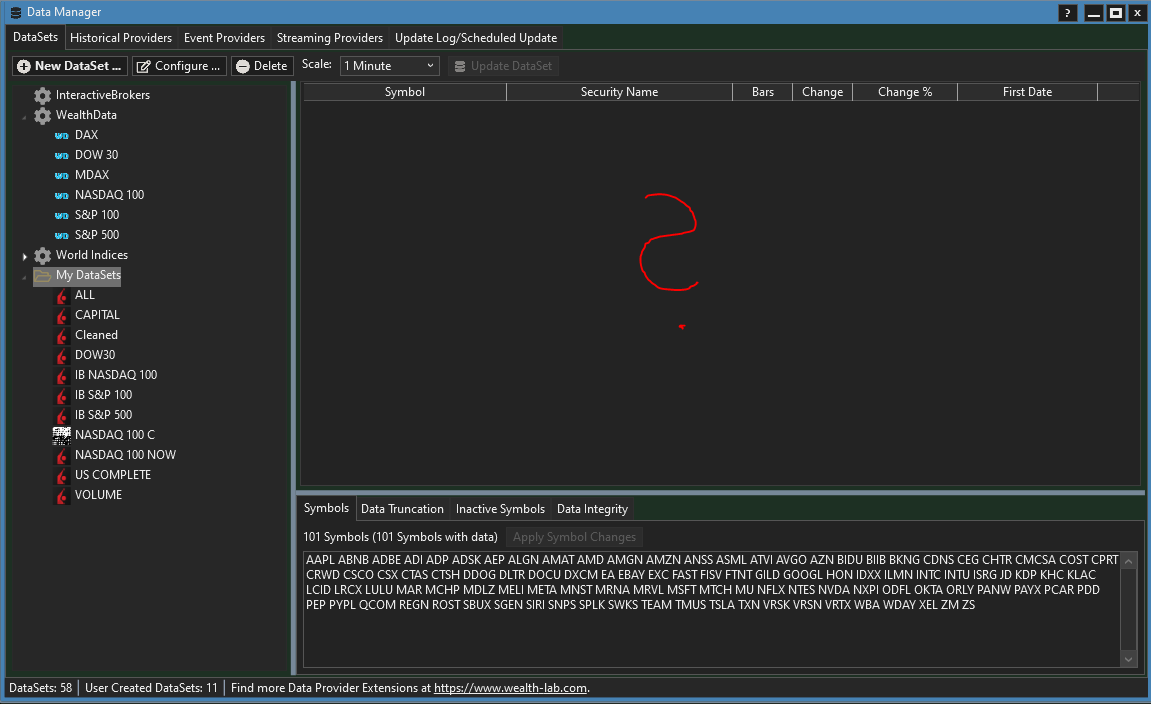Click the S&P 100 WealthData icon
The width and height of the screenshot is (1151, 704).
coord(62,215)
